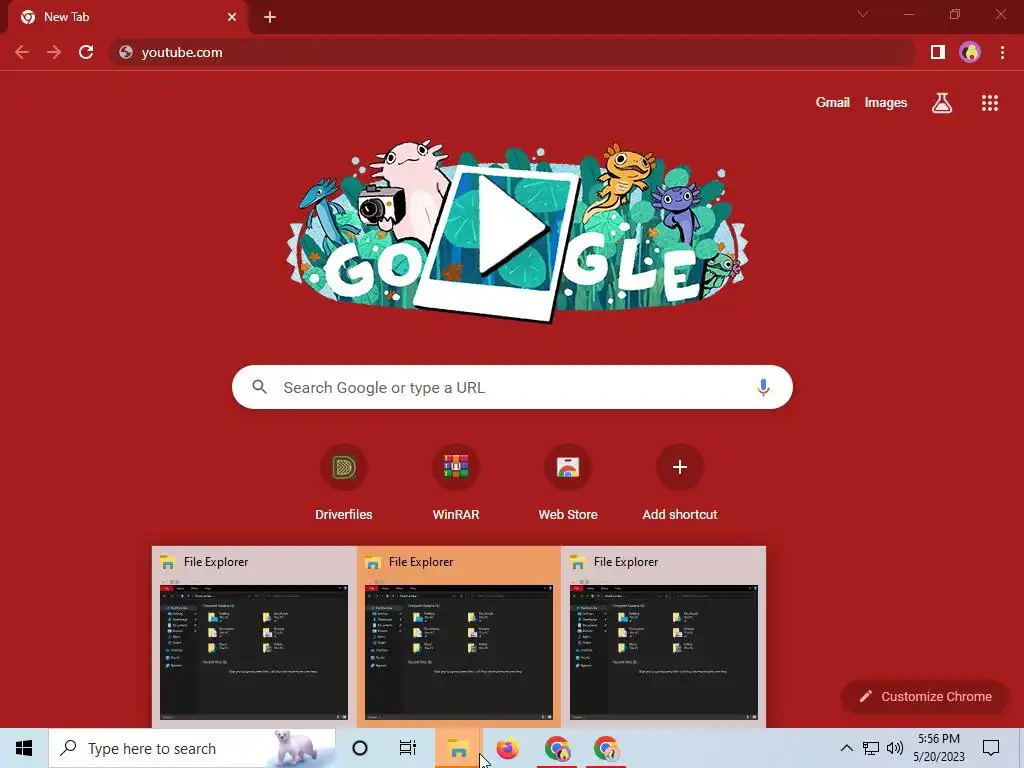Open the volume tray icon
The height and width of the screenshot is (768, 1024).
pyautogui.click(x=895, y=748)
